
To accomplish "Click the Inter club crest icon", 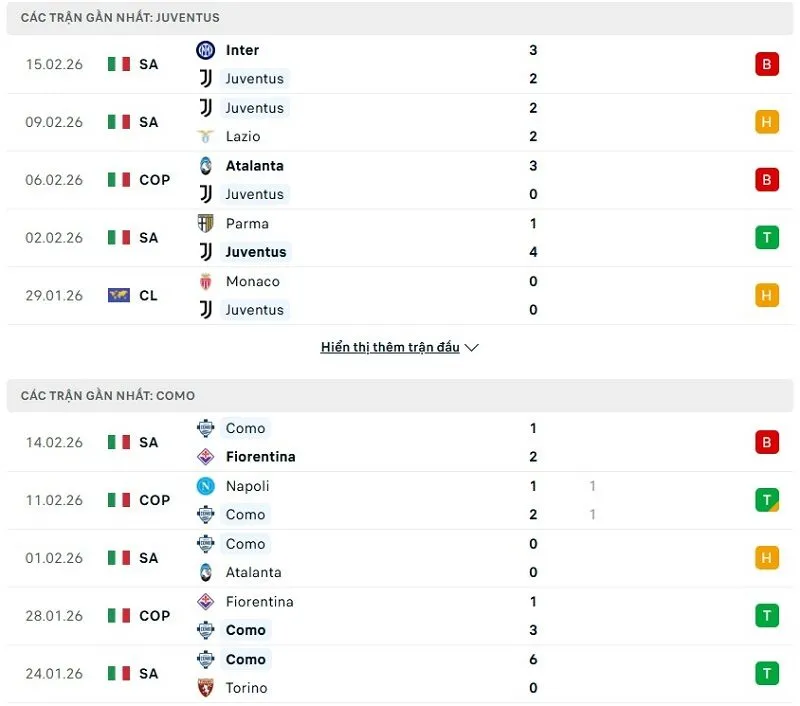I will tap(206, 50).
